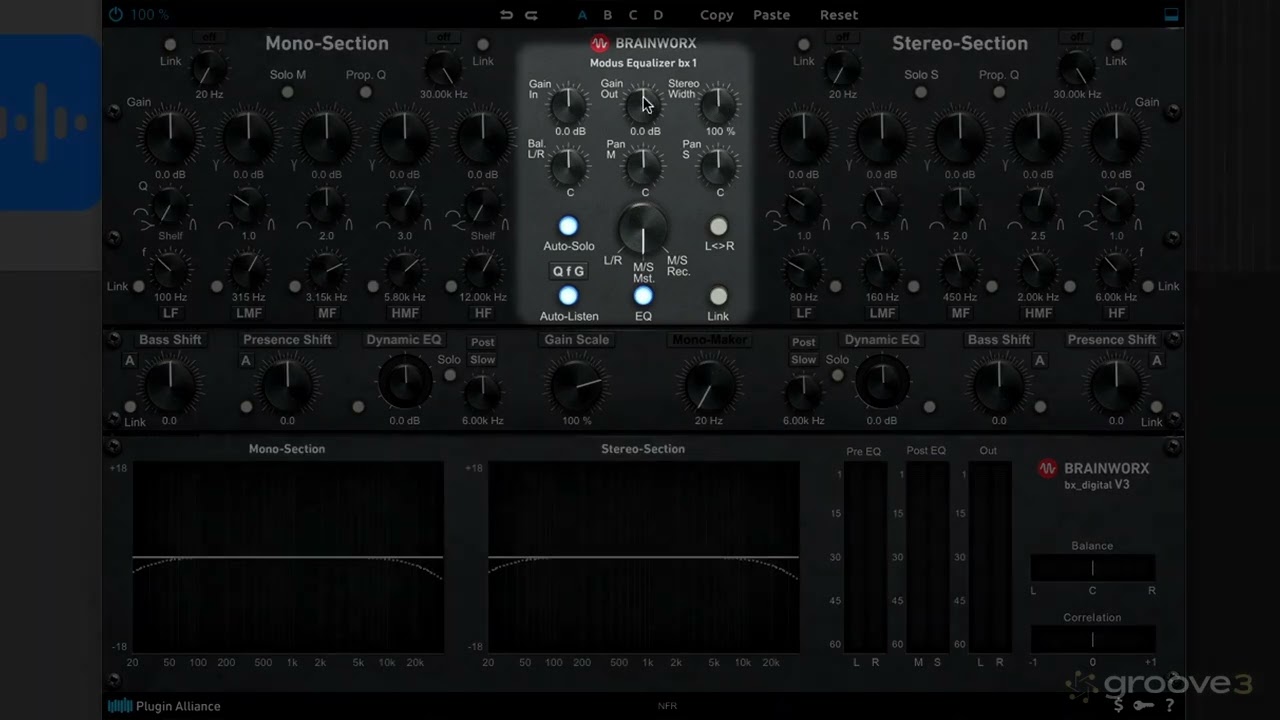Click the Mono Dynamic EQ Slow button
This screenshot has height=720, width=1280.
[x=483, y=360]
